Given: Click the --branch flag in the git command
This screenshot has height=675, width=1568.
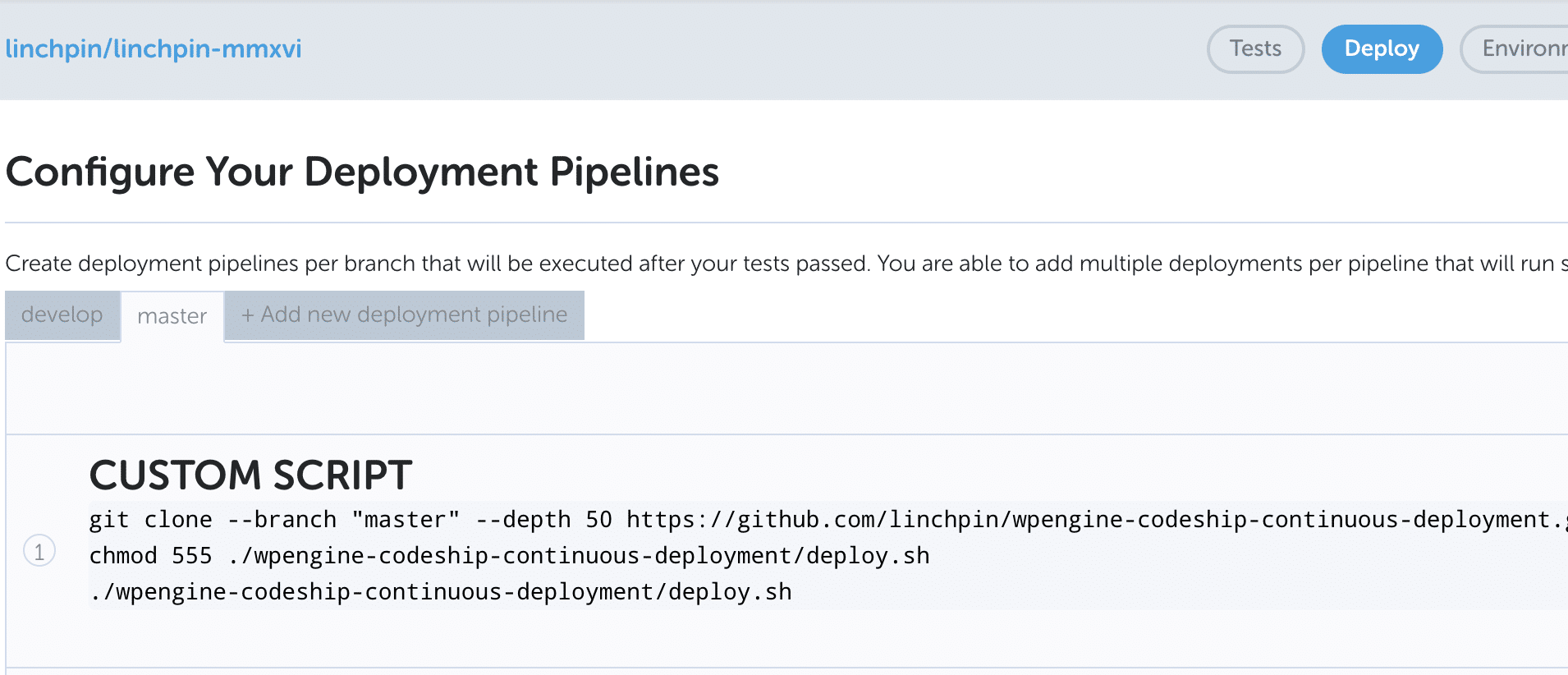Looking at the screenshot, I should point(282,520).
